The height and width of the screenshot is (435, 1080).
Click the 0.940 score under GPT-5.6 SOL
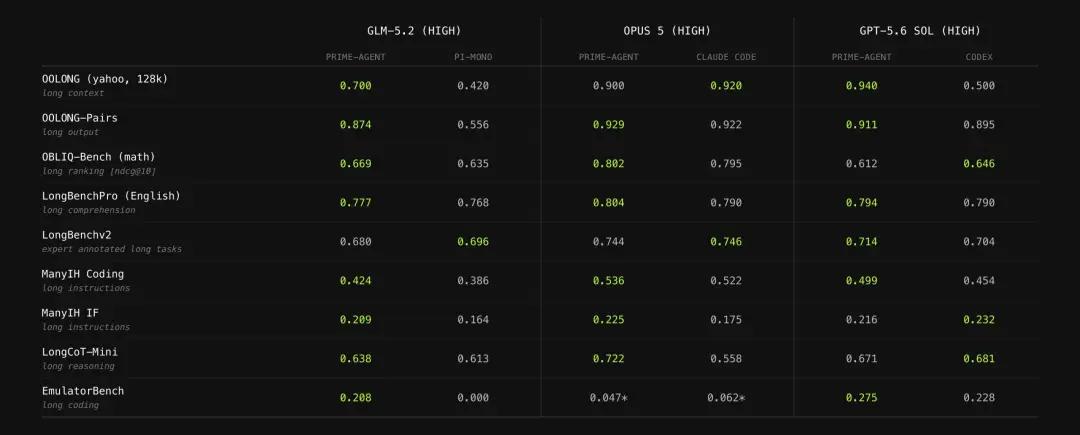point(862,86)
